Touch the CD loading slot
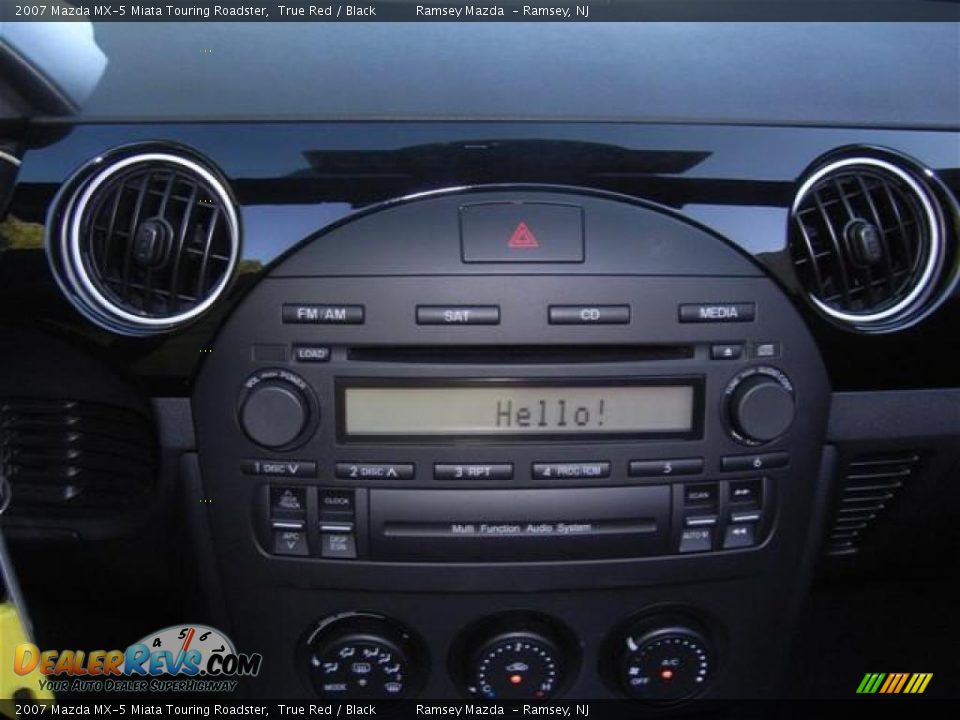Viewport: 960px width, 720px height. pos(520,353)
